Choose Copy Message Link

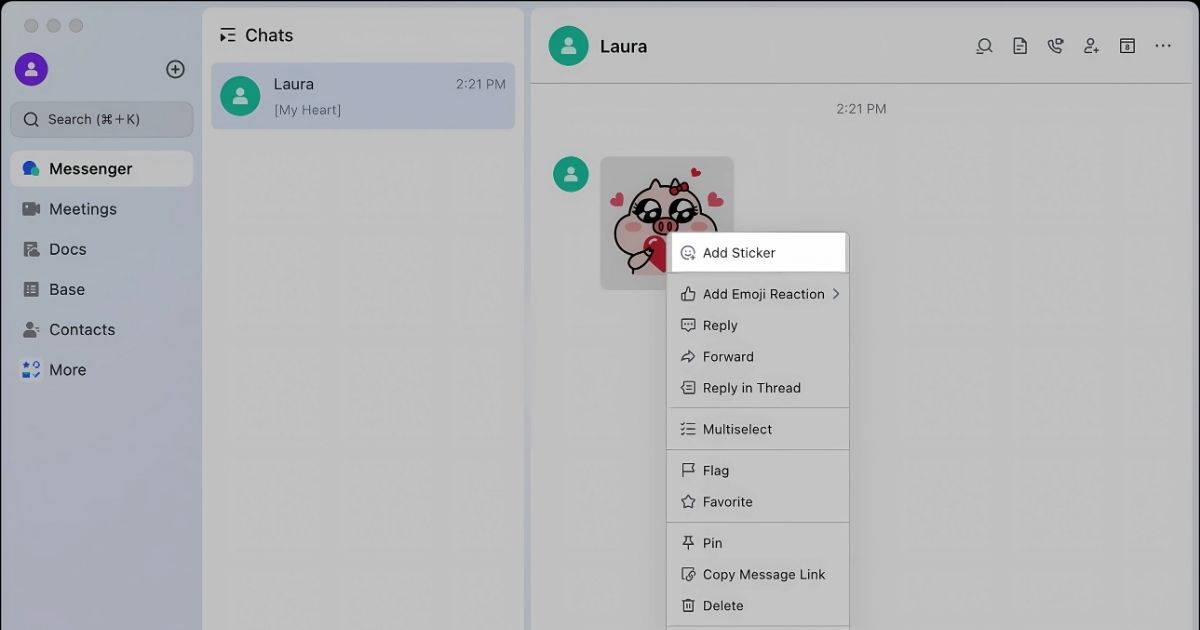coord(758,574)
